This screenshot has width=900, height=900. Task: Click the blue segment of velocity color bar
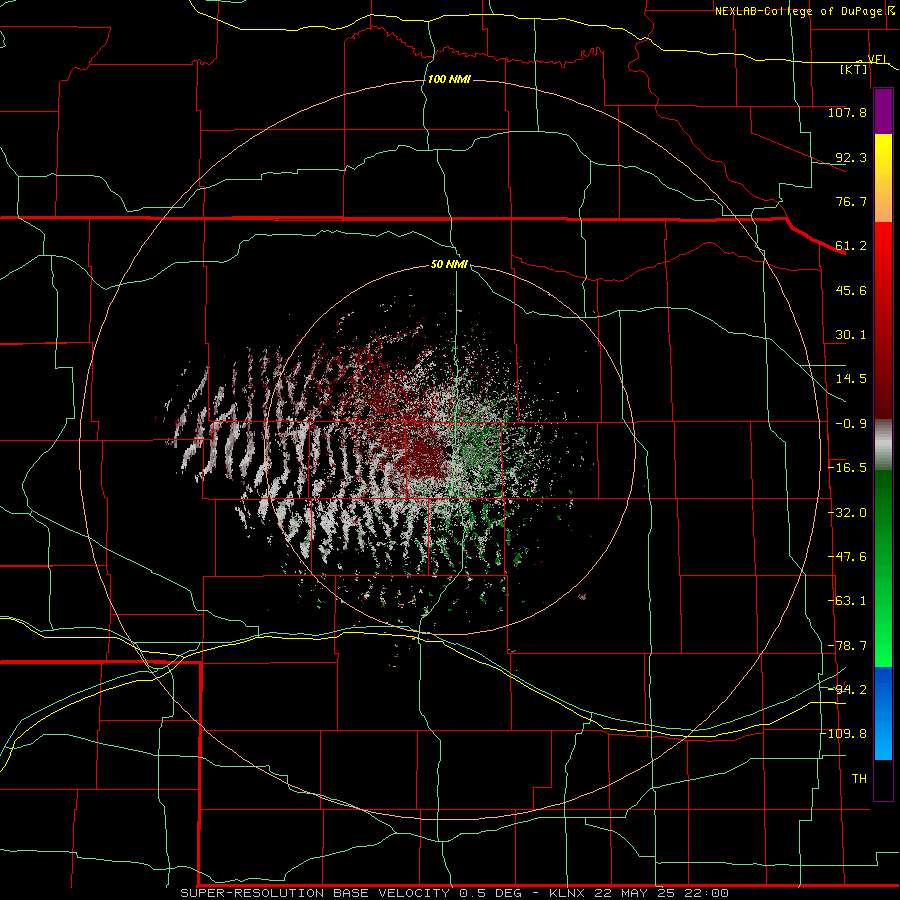coord(883,713)
